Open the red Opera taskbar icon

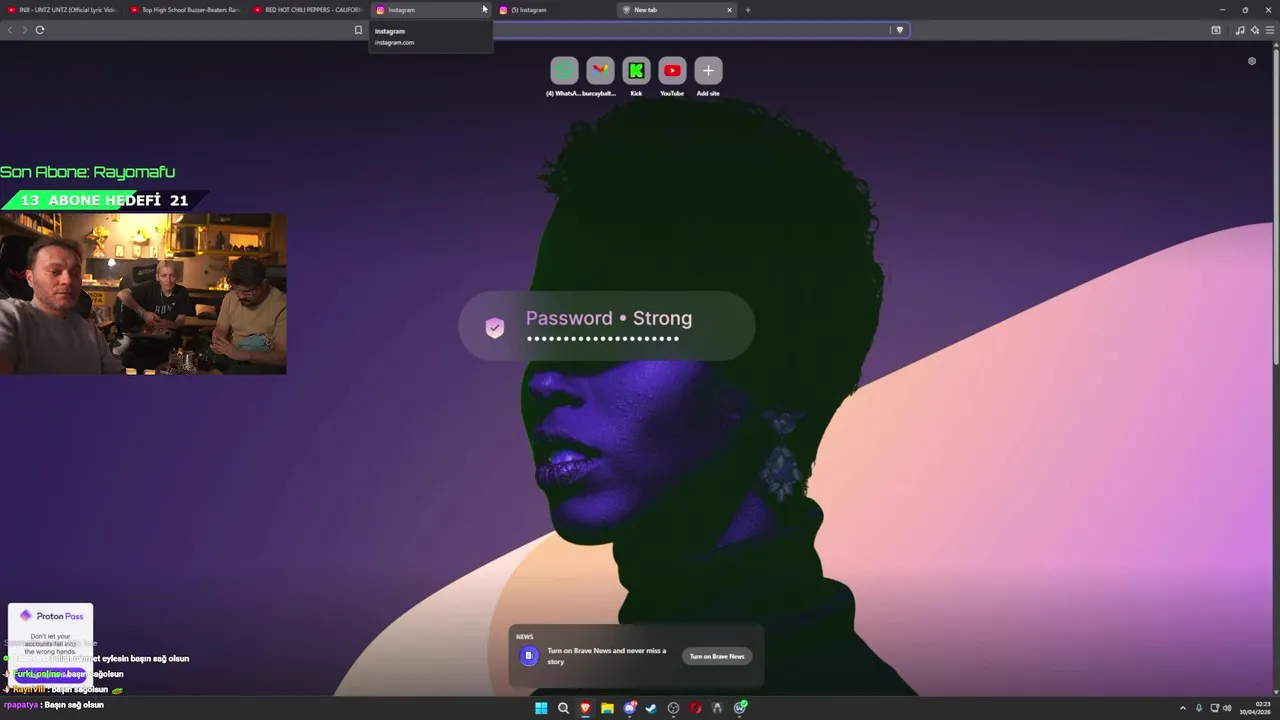pyautogui.click(x=695, y=708)
